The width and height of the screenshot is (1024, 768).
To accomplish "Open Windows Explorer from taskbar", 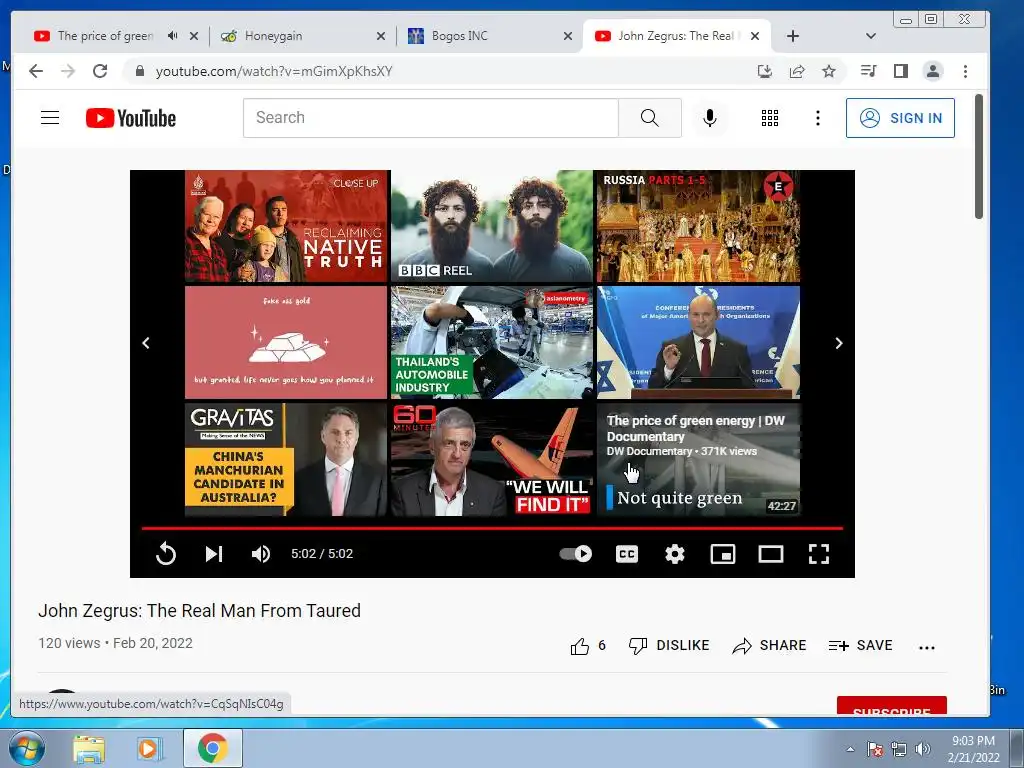I will [89, 749].
